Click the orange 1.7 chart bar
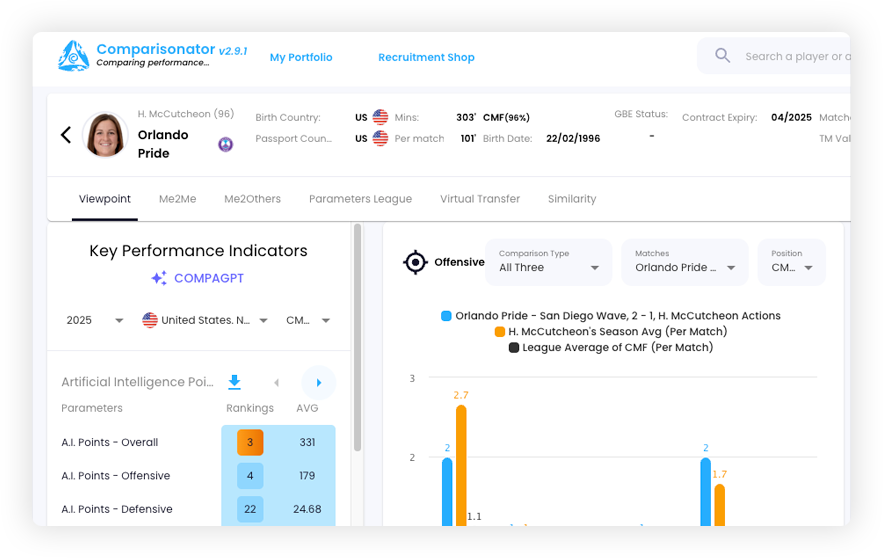Image resolution: width=883 pixels, height=558 pixels. [x=720, y=506]
